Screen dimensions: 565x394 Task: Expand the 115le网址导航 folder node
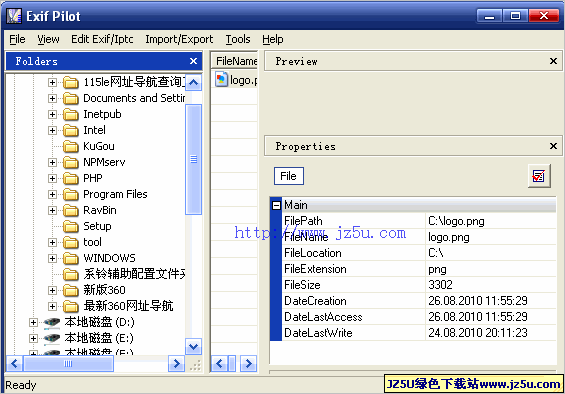tap(52, 83)
